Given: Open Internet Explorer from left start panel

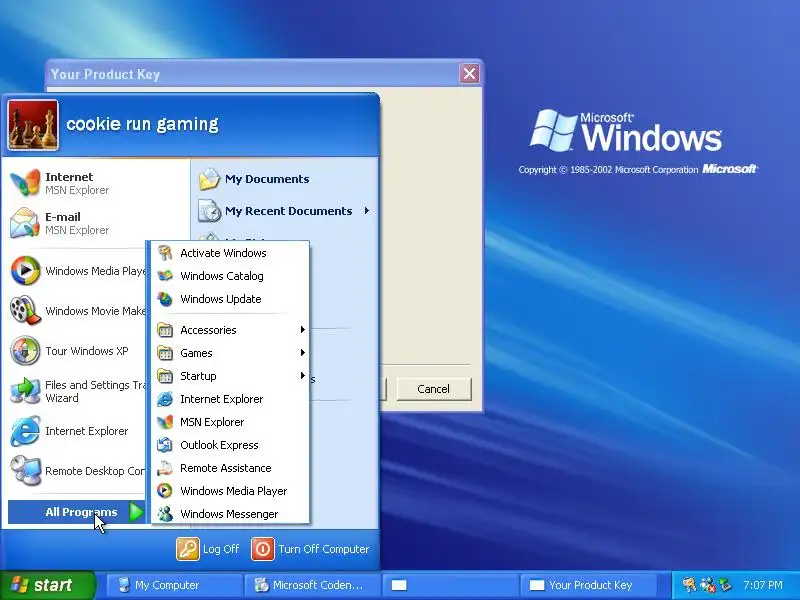Looking at the screenshot, I should click(77, 431).
